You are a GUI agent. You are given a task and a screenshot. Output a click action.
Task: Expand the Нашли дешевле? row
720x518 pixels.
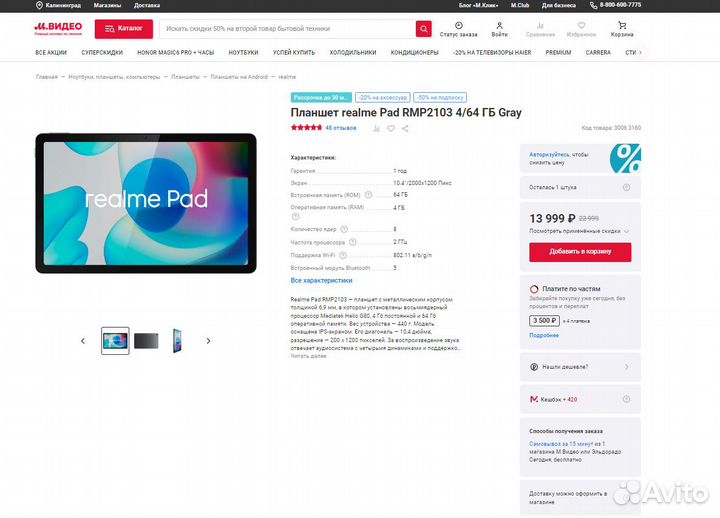tap(578, 368)
